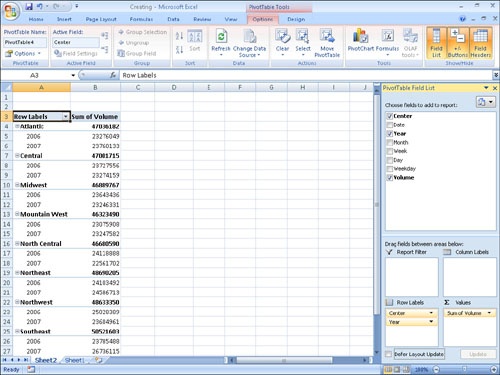This screenshot has height=375, width=500.
Task: Check the Day field checkbox
Action: click(x=389, y=160)
